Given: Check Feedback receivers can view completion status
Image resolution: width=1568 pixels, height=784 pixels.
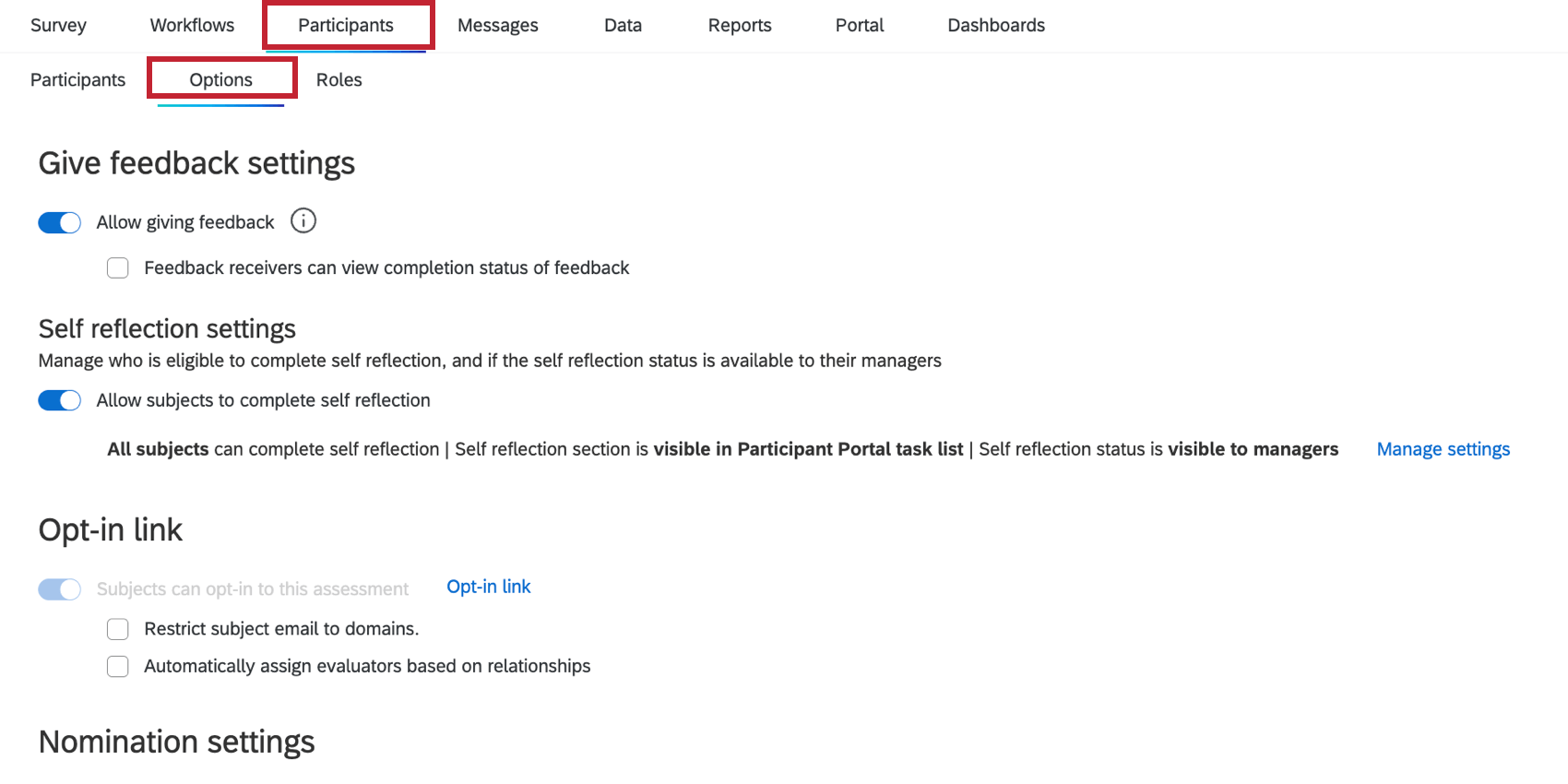Looking at the screenshot, I should [118, 268].
